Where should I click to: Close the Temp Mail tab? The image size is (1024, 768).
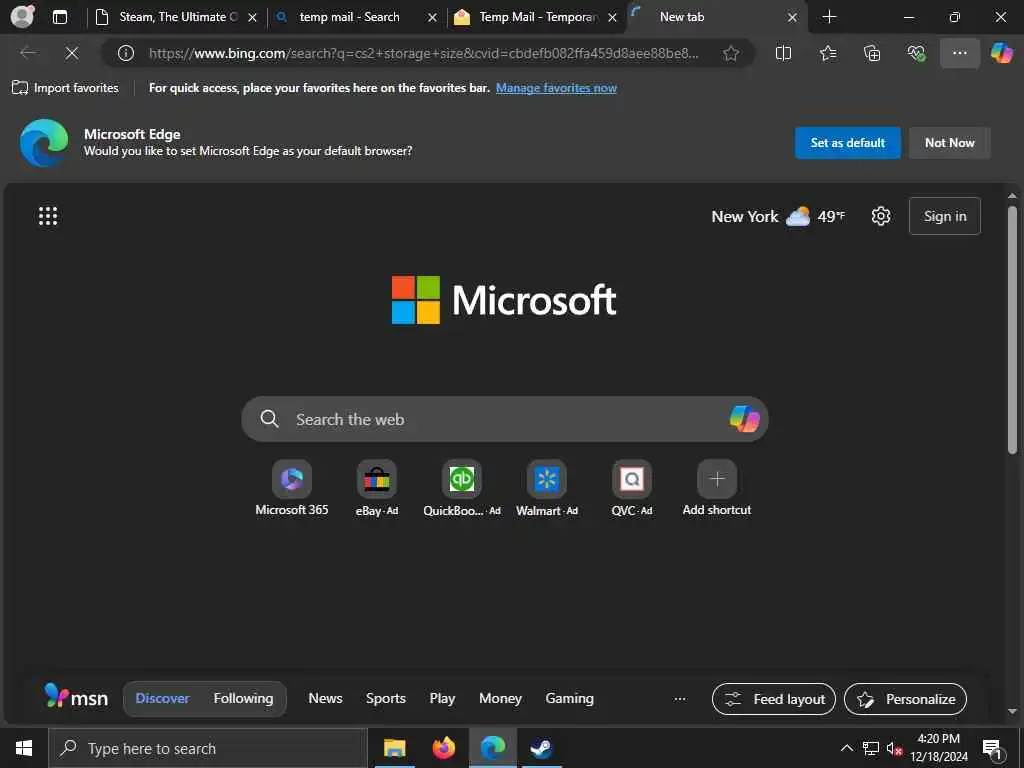[x=612, y=18]
